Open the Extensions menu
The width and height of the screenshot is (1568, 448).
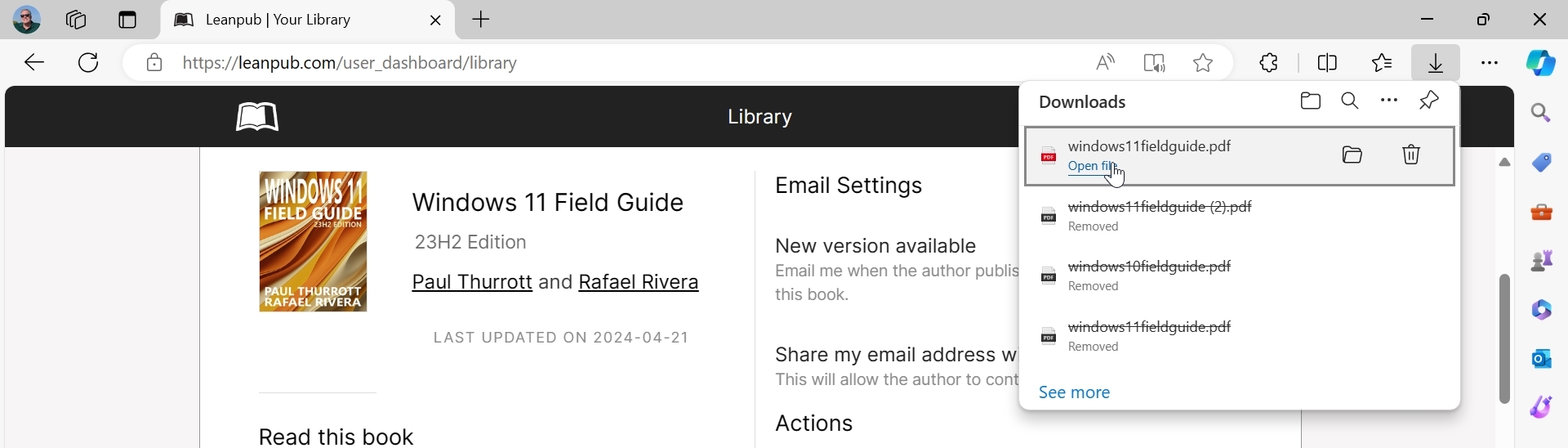click(x=1270, y=63)
